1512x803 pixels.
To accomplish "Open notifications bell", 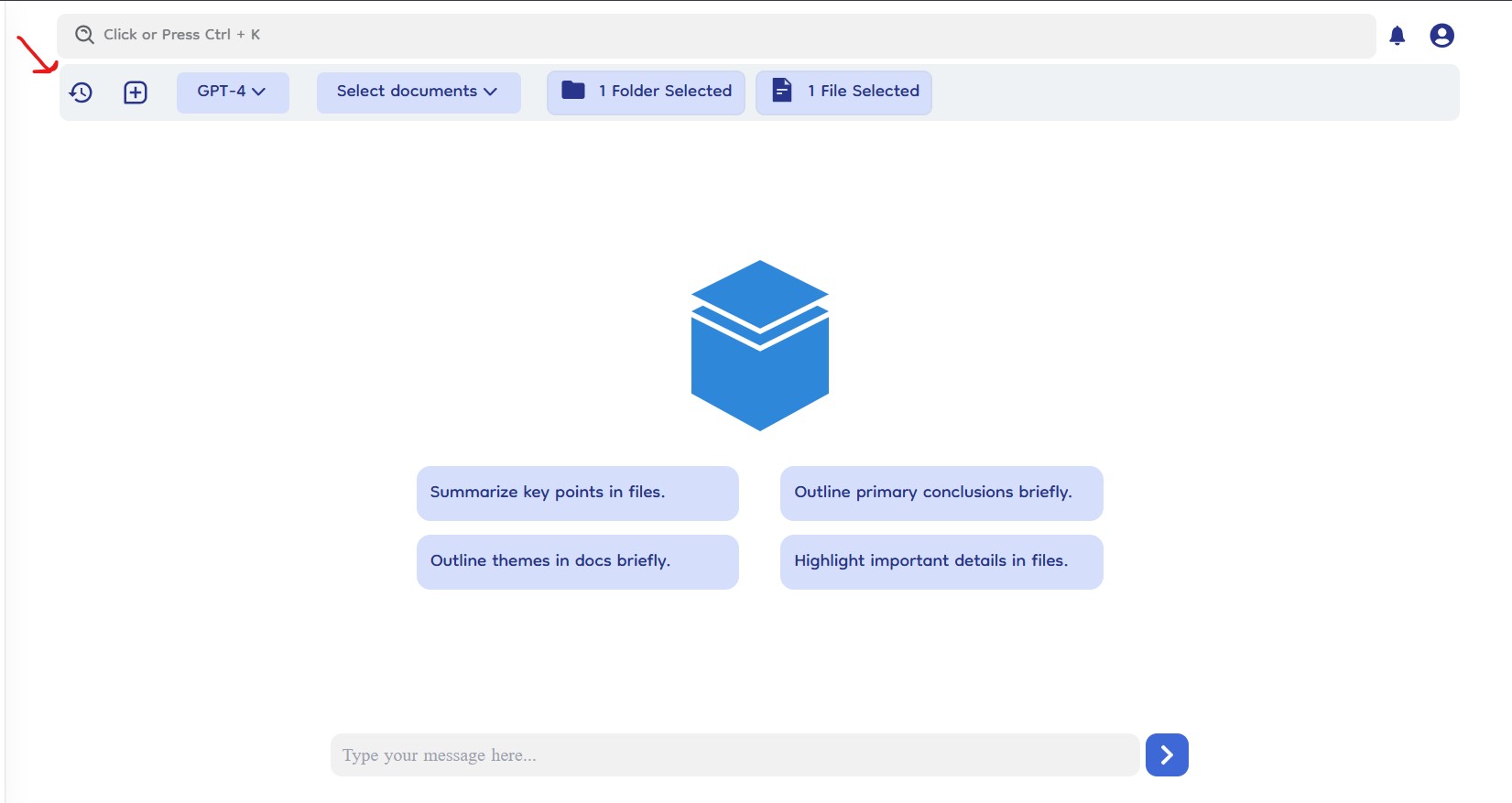I will pyautogui.click(x=1397, y=36).
